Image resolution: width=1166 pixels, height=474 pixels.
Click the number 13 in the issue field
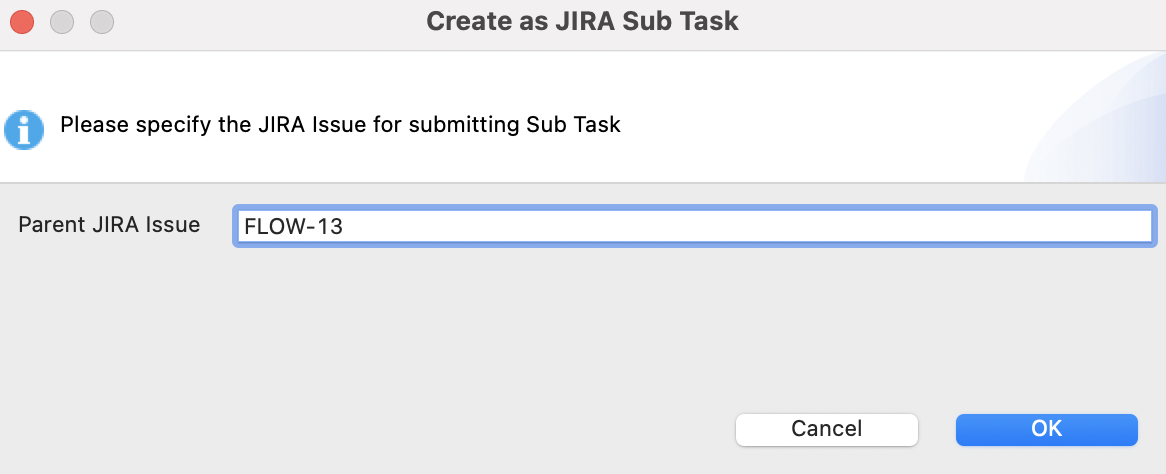point(330,227)
